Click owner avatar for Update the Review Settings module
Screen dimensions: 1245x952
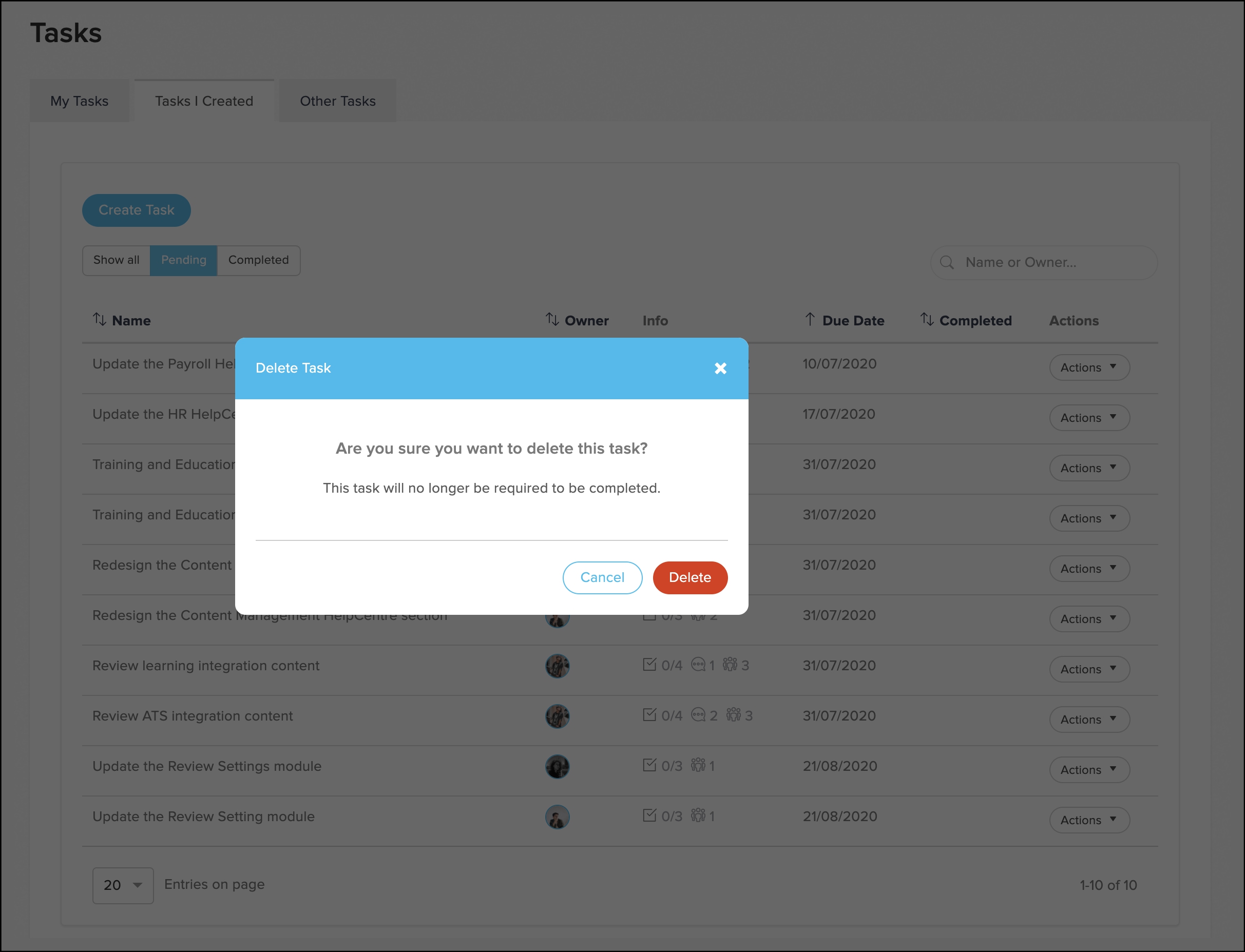point(558,767)
